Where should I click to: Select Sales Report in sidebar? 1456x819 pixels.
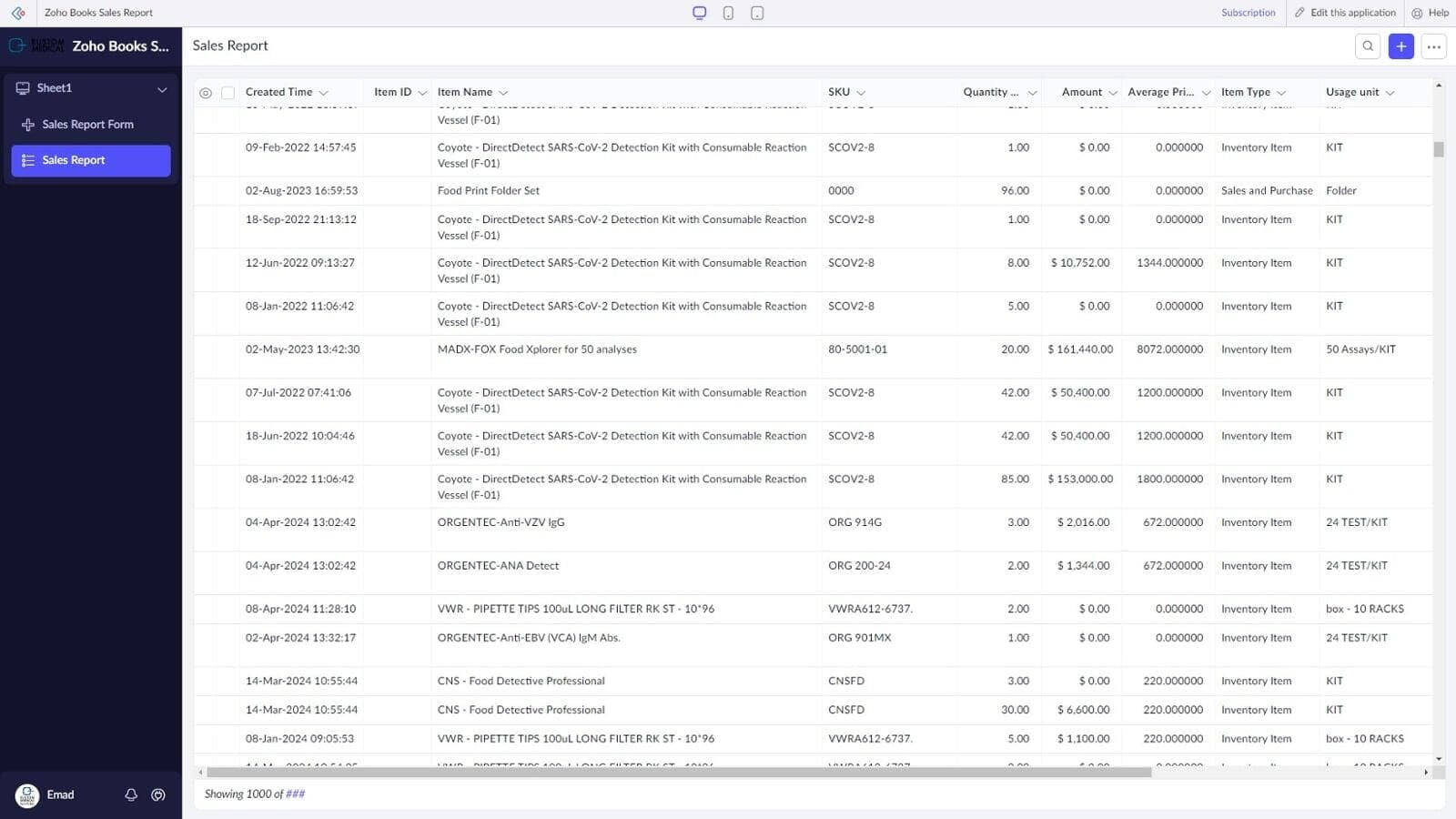point(91,160)
